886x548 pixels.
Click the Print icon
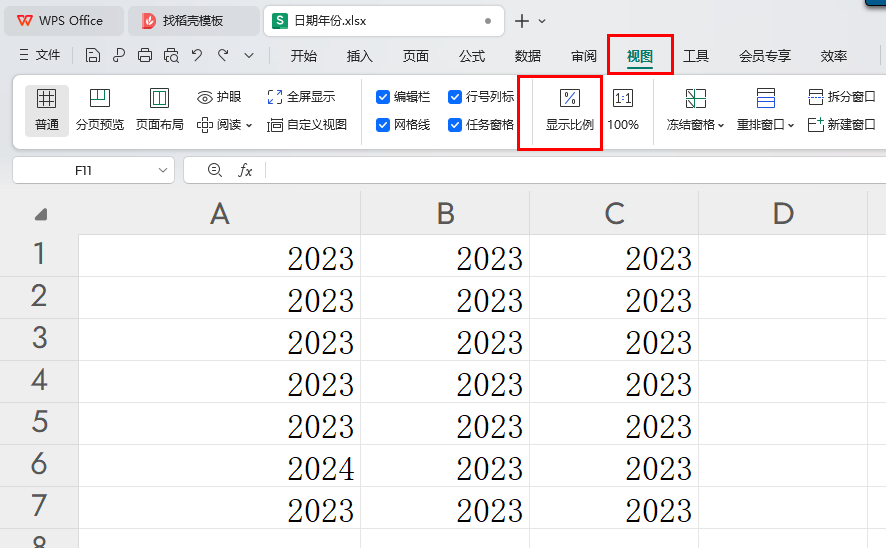point(145,55)
